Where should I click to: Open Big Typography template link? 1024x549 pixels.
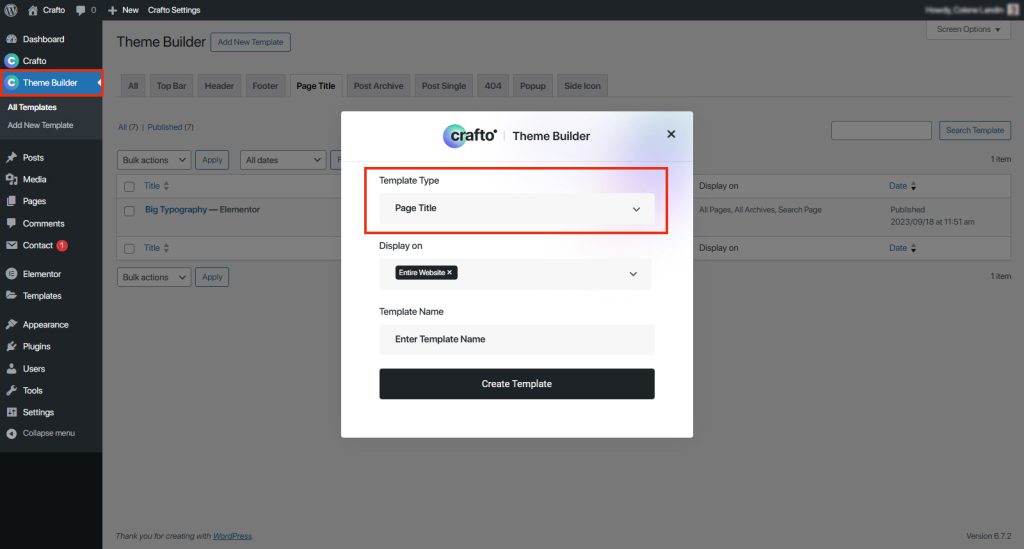[x=176, y=210]
